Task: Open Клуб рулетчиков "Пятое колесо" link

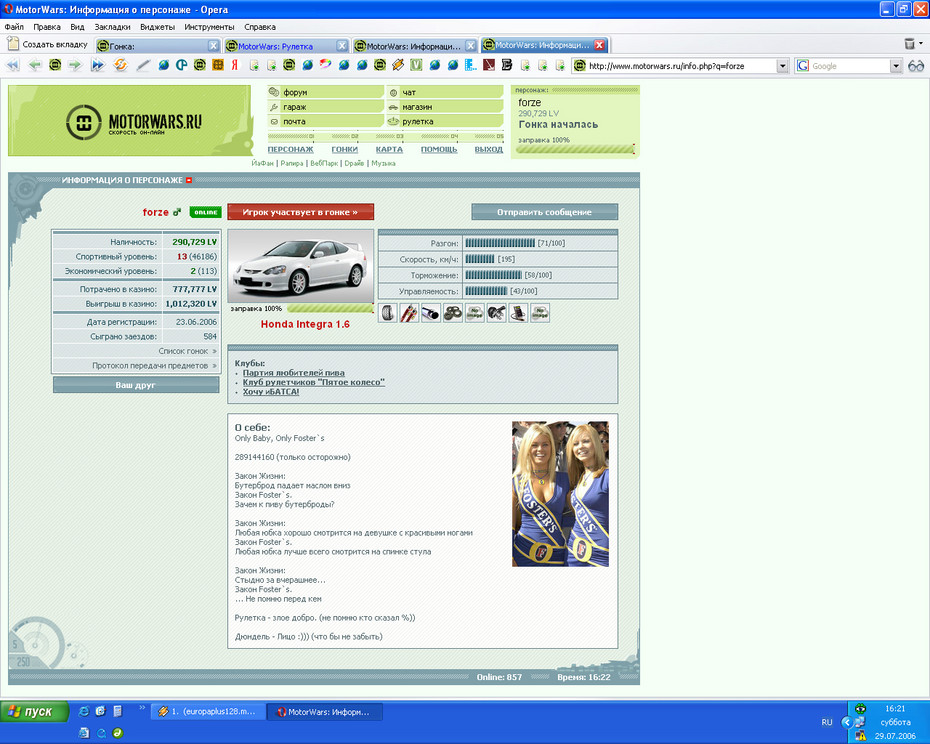Action: [x=314, y=382]
